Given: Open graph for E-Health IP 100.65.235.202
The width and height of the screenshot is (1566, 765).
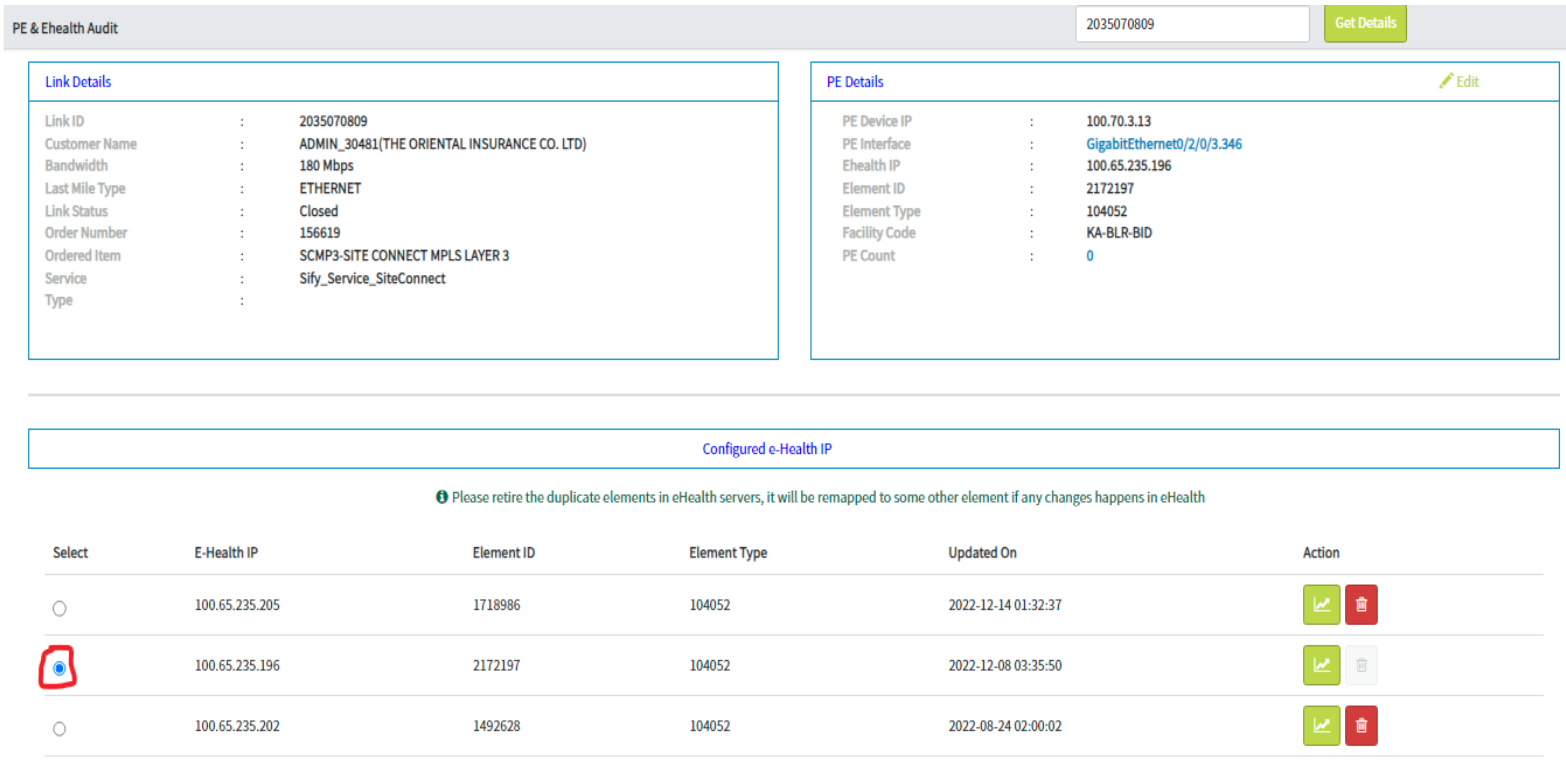Looking at the screenshot, I should coord(1321,726).
